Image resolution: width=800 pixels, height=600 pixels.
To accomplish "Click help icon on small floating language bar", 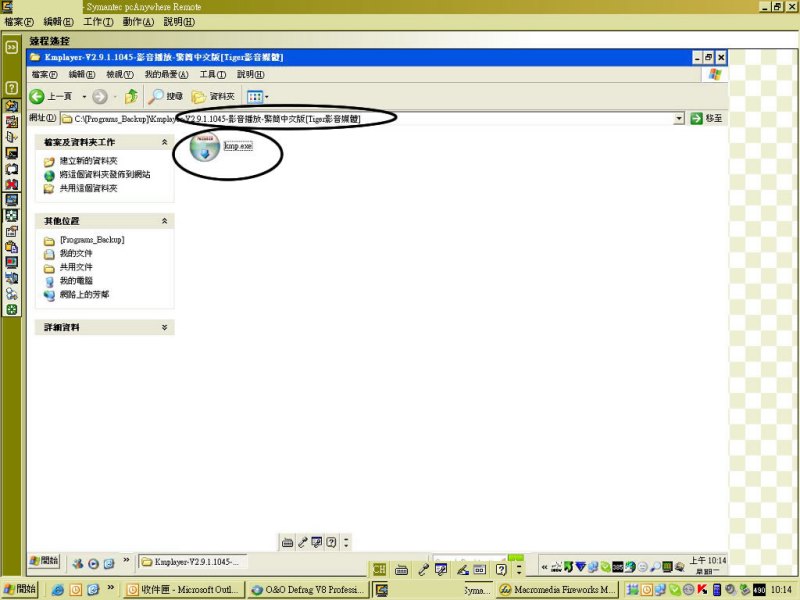I will 331,542.
